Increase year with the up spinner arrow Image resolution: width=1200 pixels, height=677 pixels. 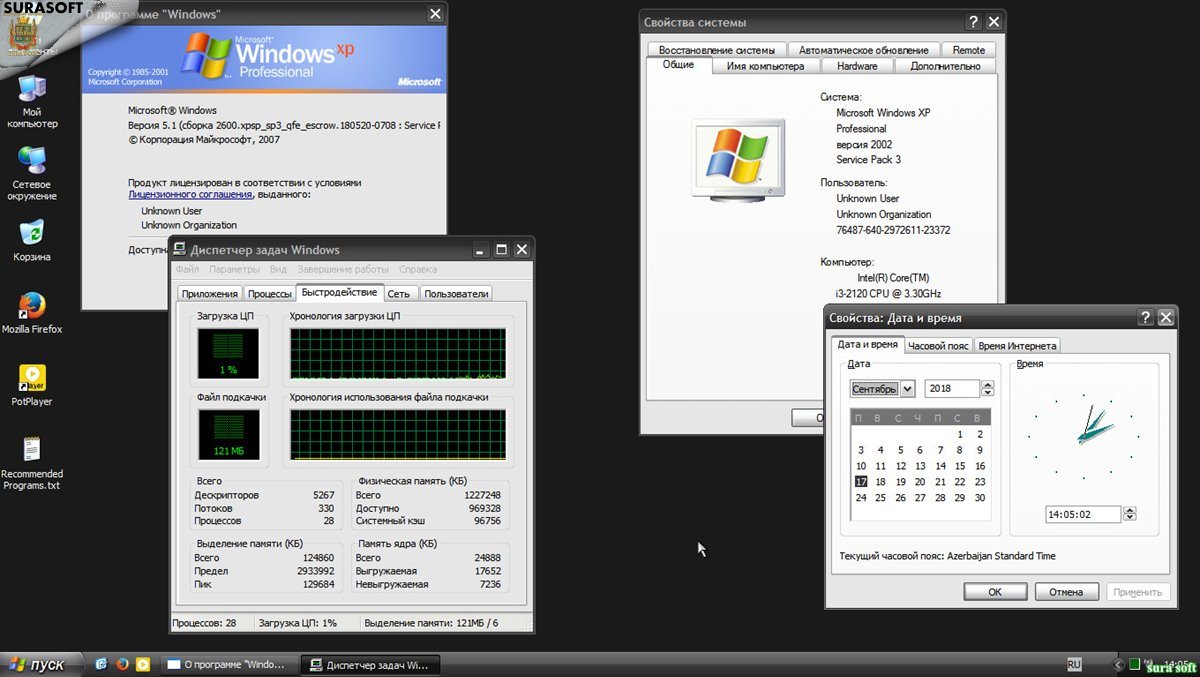click(988, 385)
